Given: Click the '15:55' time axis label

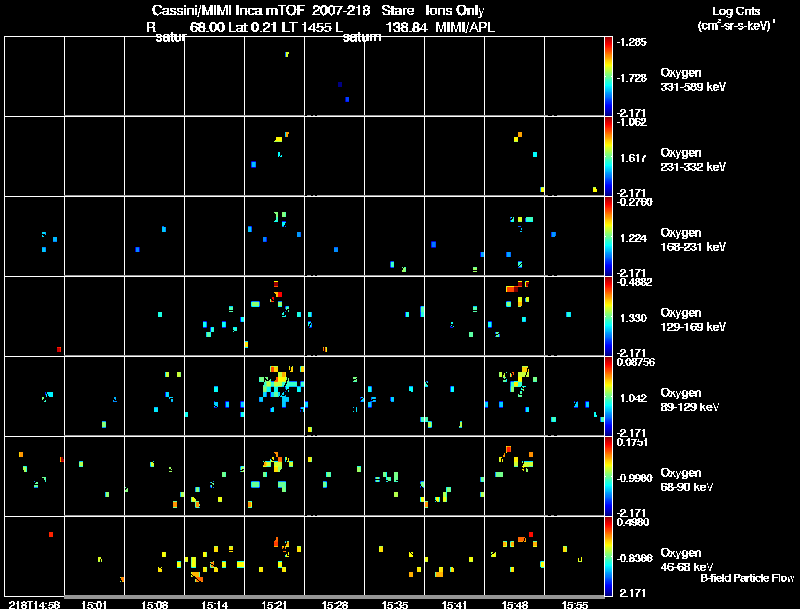Looking at the screenshot, I should pyautogui.click(x=574, y=604).
